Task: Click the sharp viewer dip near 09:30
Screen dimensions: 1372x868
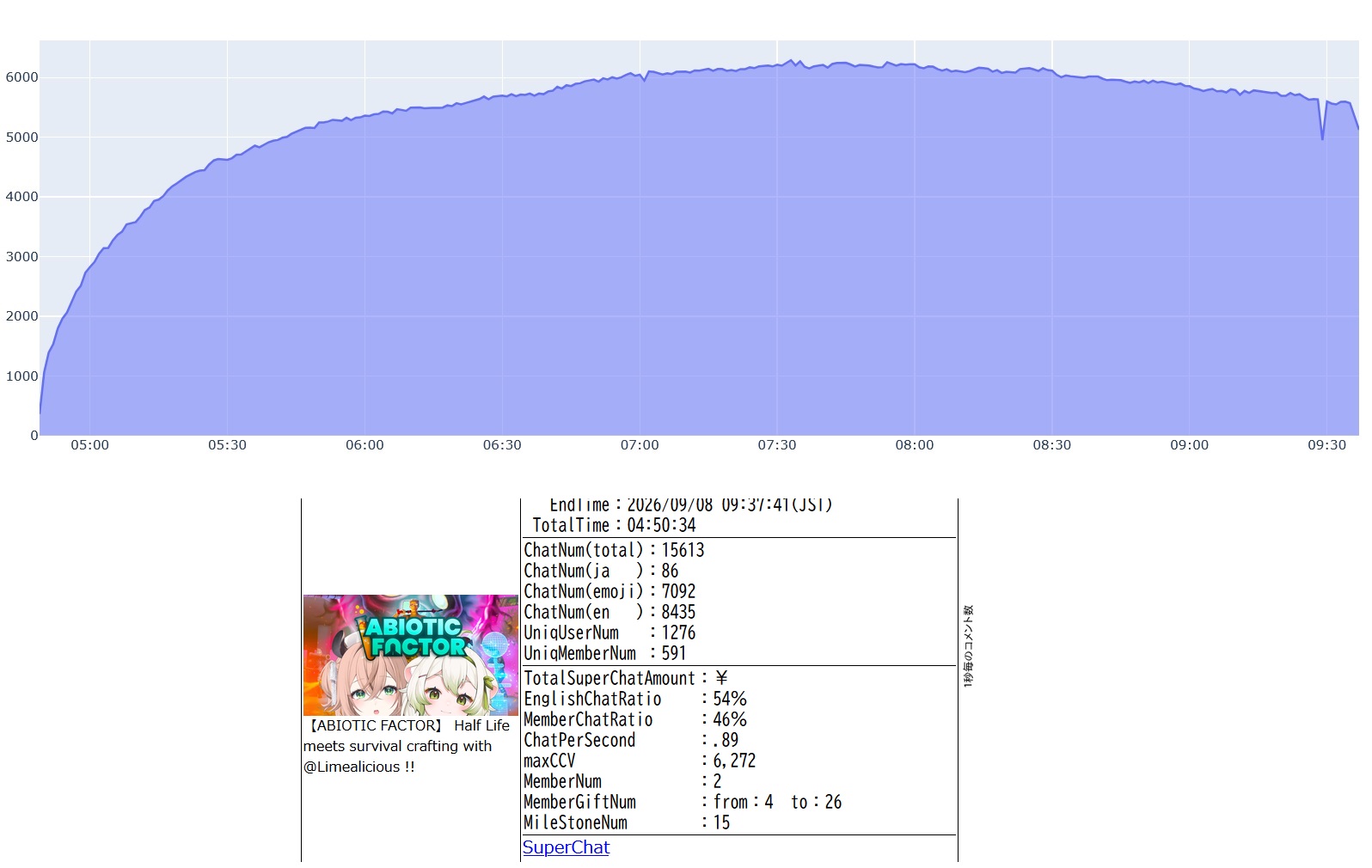Action: [1322, 138]
